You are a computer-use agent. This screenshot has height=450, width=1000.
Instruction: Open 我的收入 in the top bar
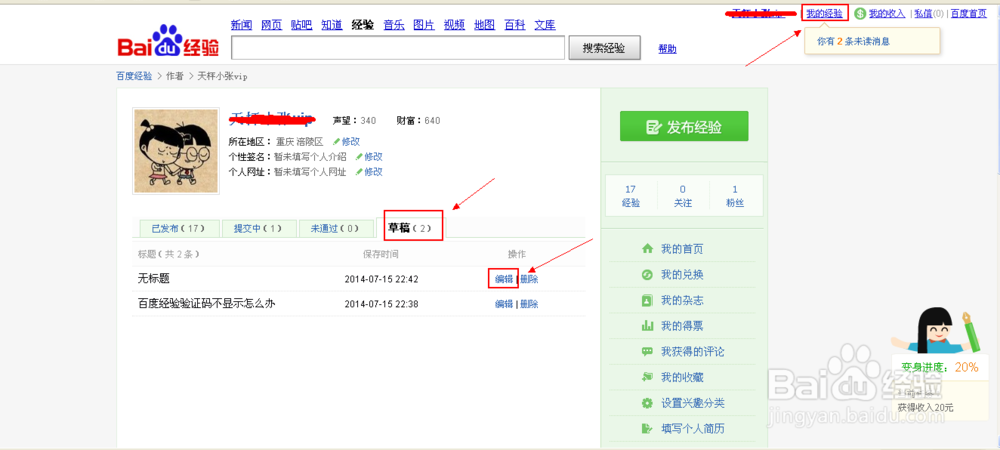pyautogui.click(x=887, y=13)
